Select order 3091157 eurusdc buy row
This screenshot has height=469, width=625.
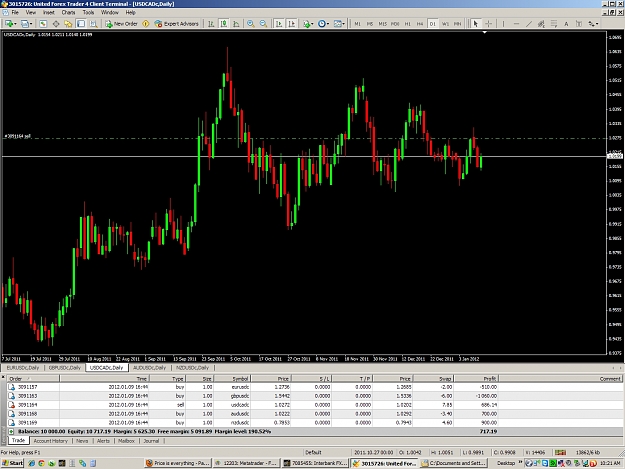[x=315, y=387]
